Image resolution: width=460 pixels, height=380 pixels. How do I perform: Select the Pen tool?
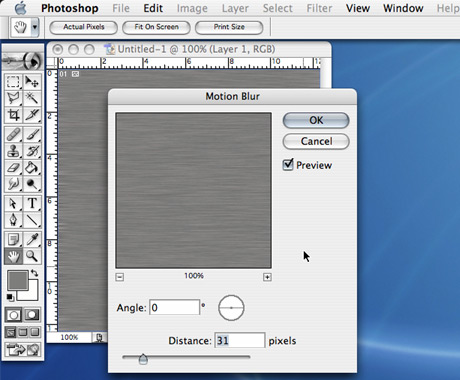(x=13, y=220)
